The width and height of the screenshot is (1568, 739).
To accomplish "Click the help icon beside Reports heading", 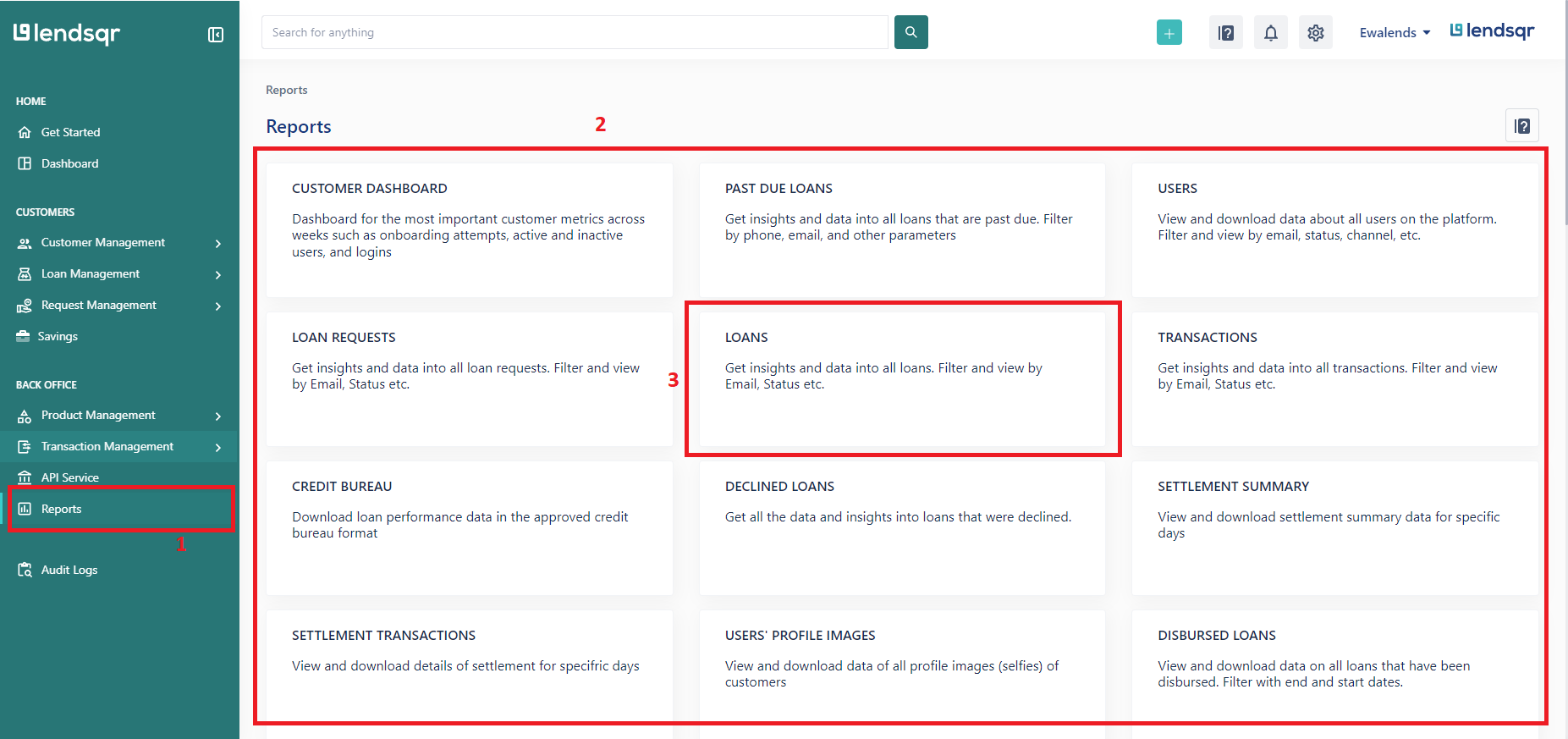I will tap(1521, 126).
